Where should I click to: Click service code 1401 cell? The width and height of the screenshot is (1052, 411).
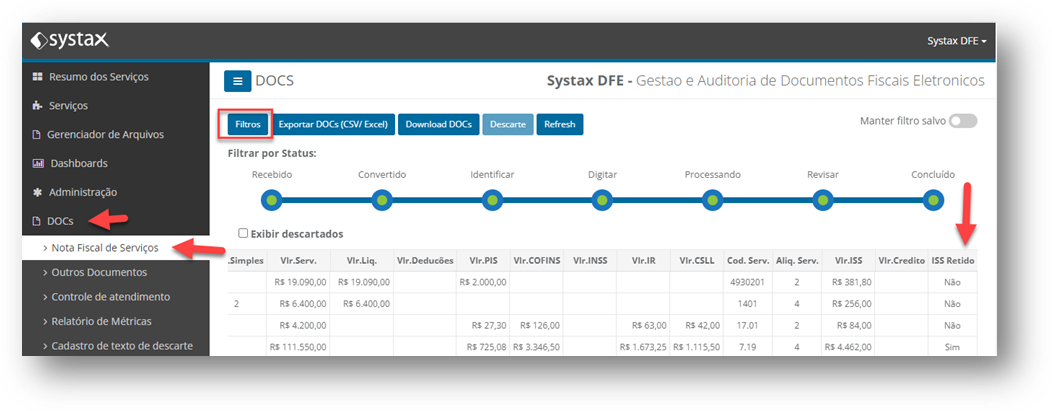click(x=747, y=304)
